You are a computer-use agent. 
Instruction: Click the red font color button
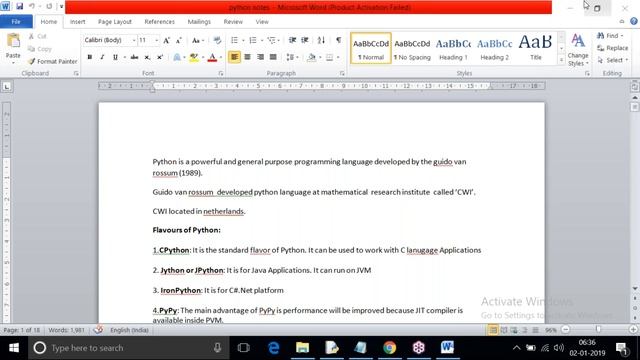coord(212,57)
